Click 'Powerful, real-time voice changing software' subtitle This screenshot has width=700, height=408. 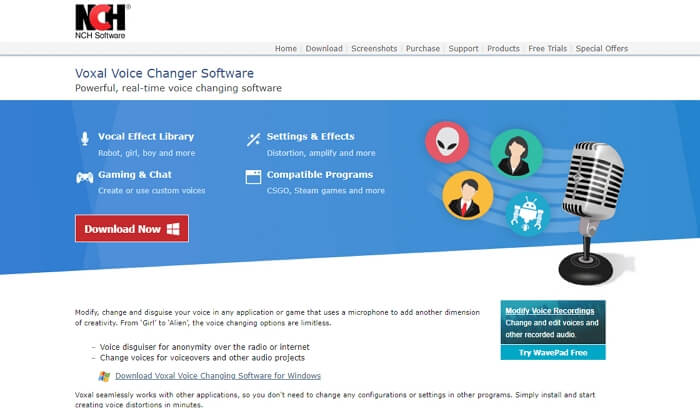point(178,88)
